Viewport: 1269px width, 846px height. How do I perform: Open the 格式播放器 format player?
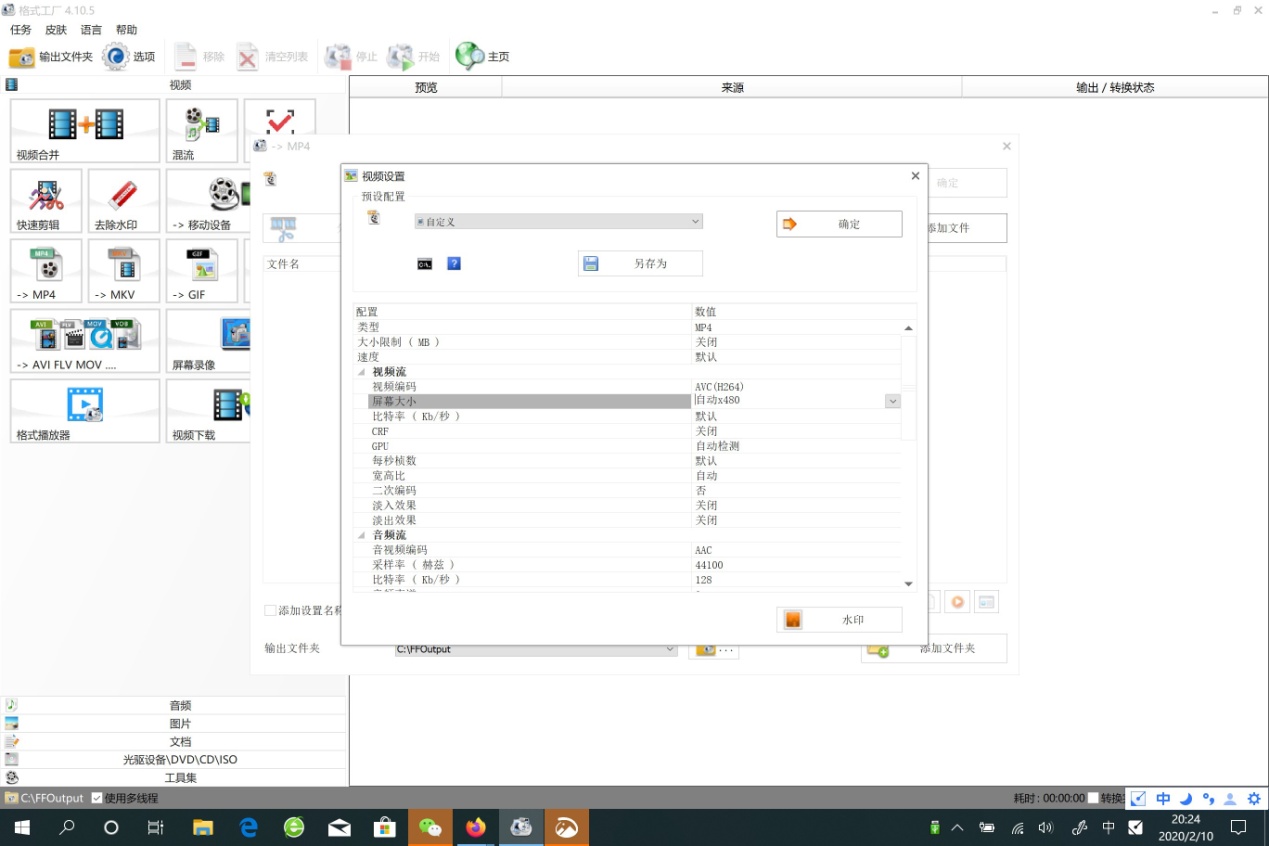pyautogui.click(x=85, y=410)
